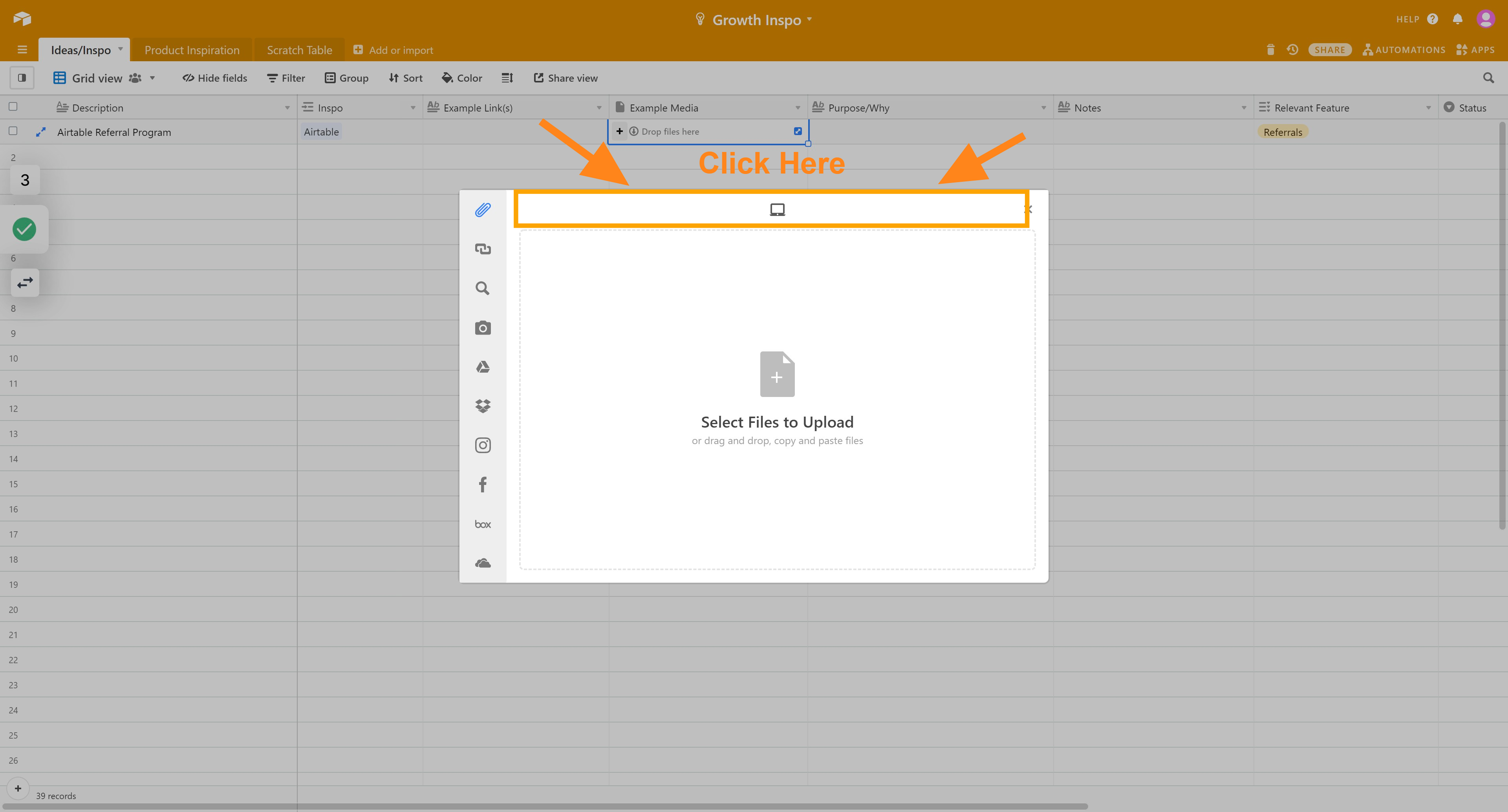Open the Sort menu
Image resolution: width=1508 pixels, height=812 pixels.
[405, 78]
